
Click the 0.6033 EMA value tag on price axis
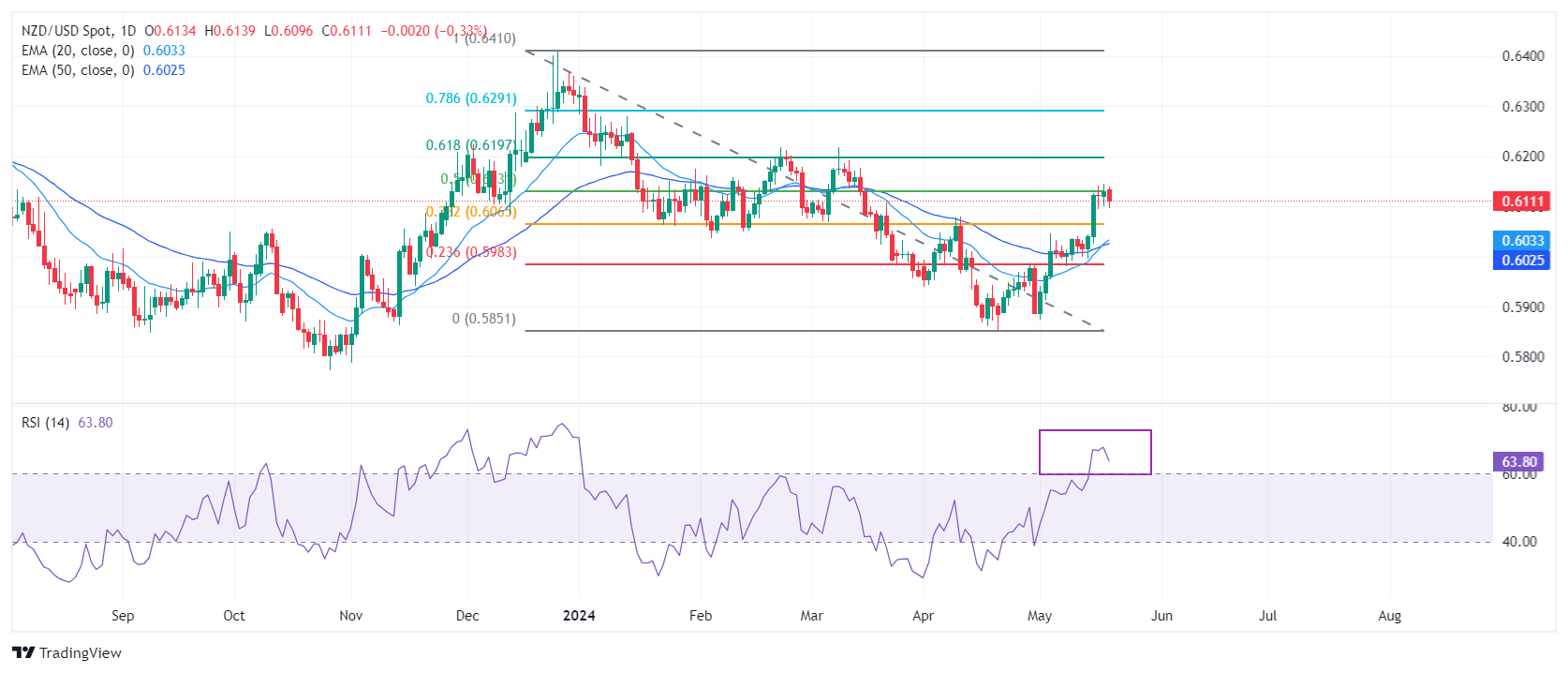point(1522,241)
